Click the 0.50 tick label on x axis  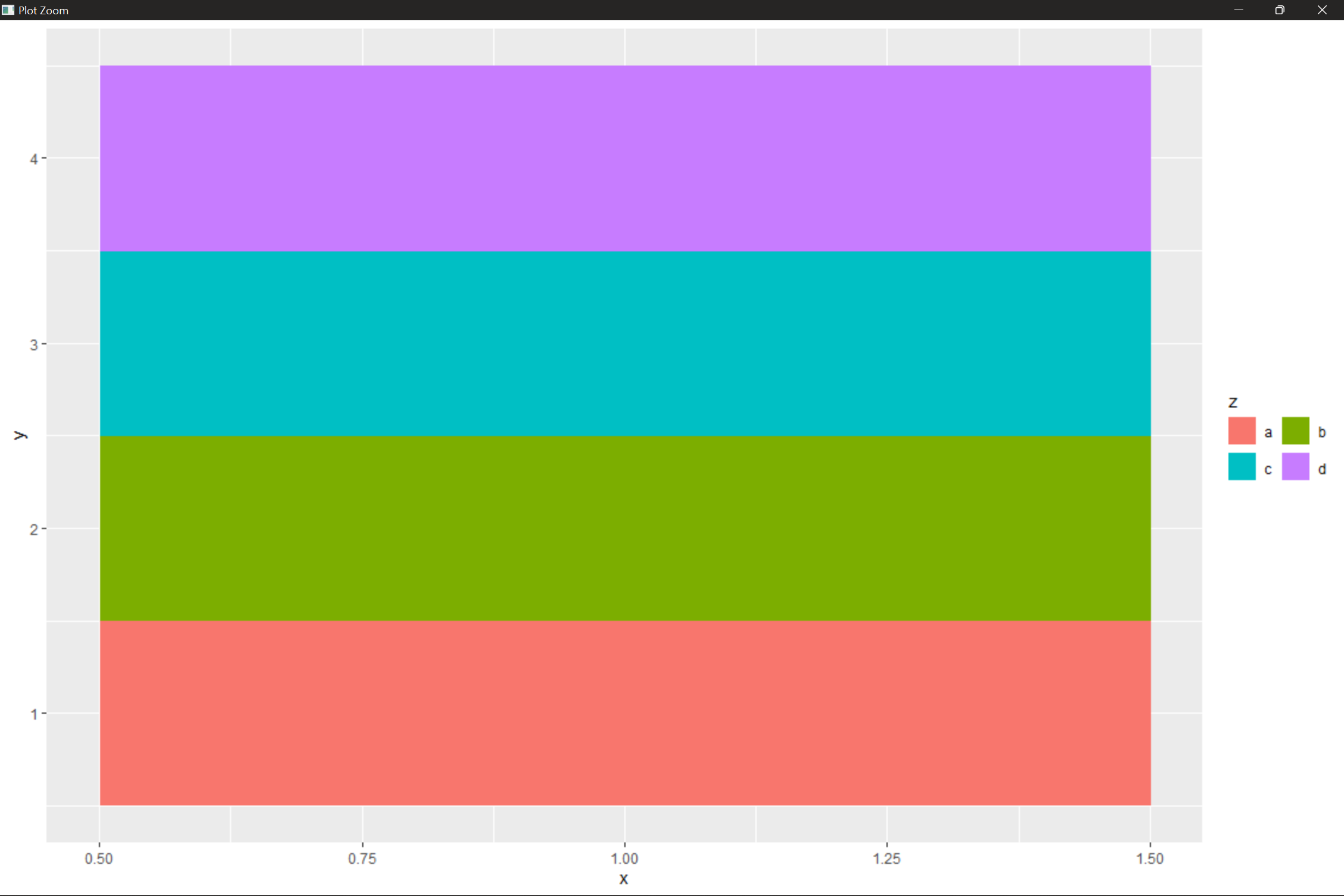click(100, 858)
